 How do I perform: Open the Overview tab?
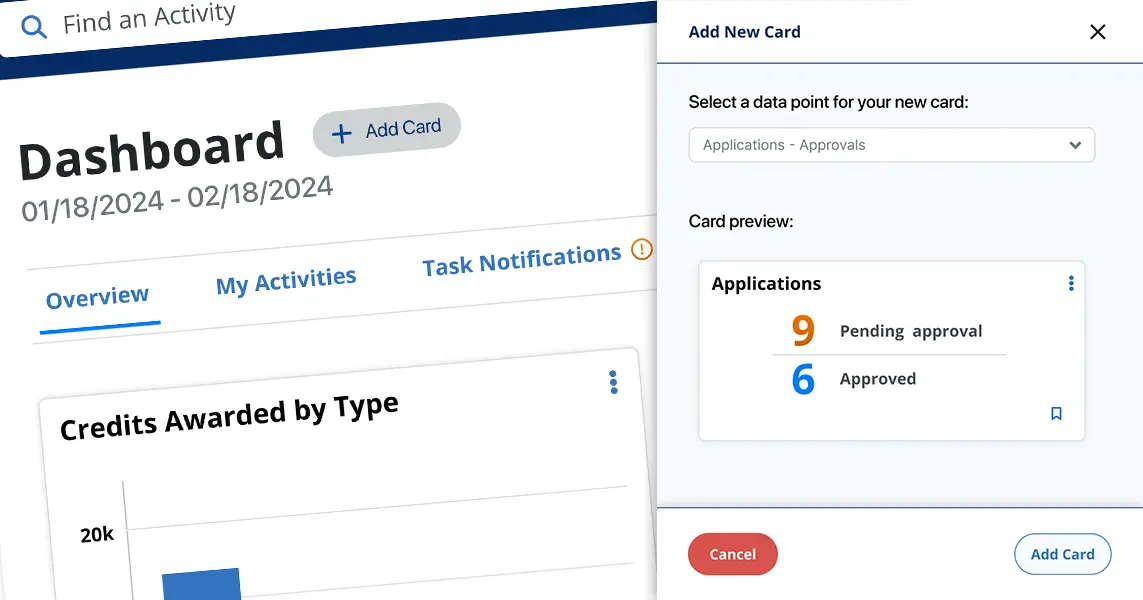[98, 298]
